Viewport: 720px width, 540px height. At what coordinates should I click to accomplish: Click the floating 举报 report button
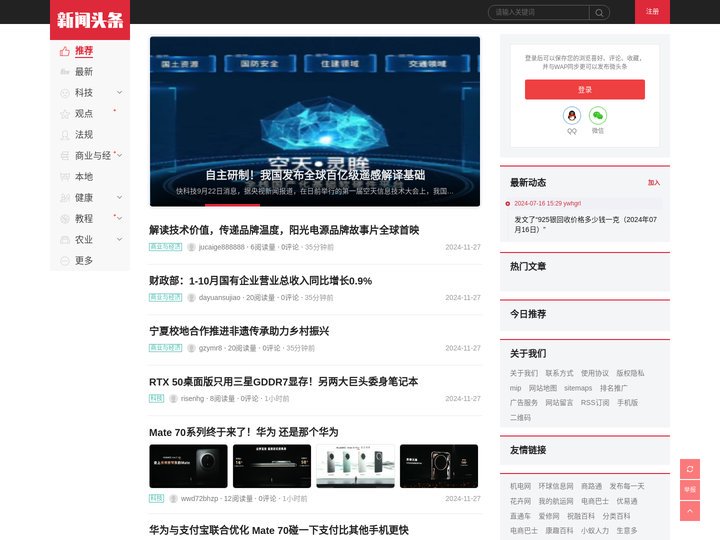click(690, 490)
